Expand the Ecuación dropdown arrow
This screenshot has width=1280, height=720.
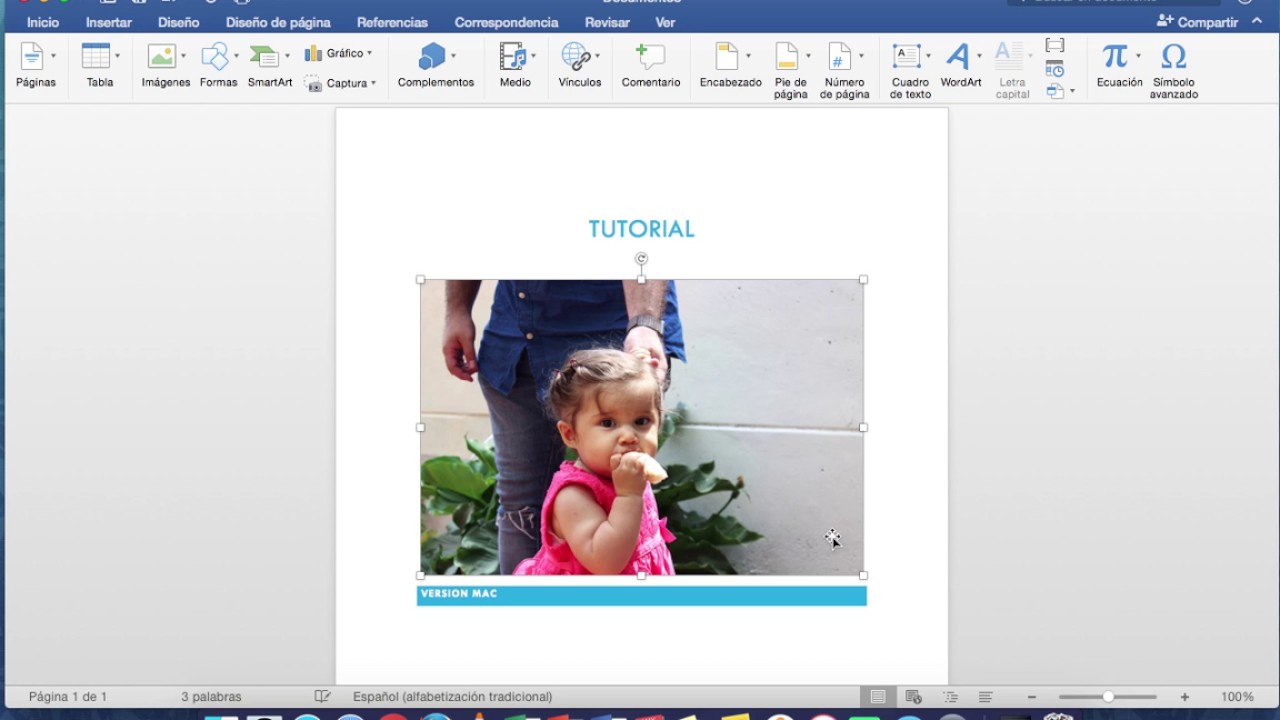(x=1138, y=56)
